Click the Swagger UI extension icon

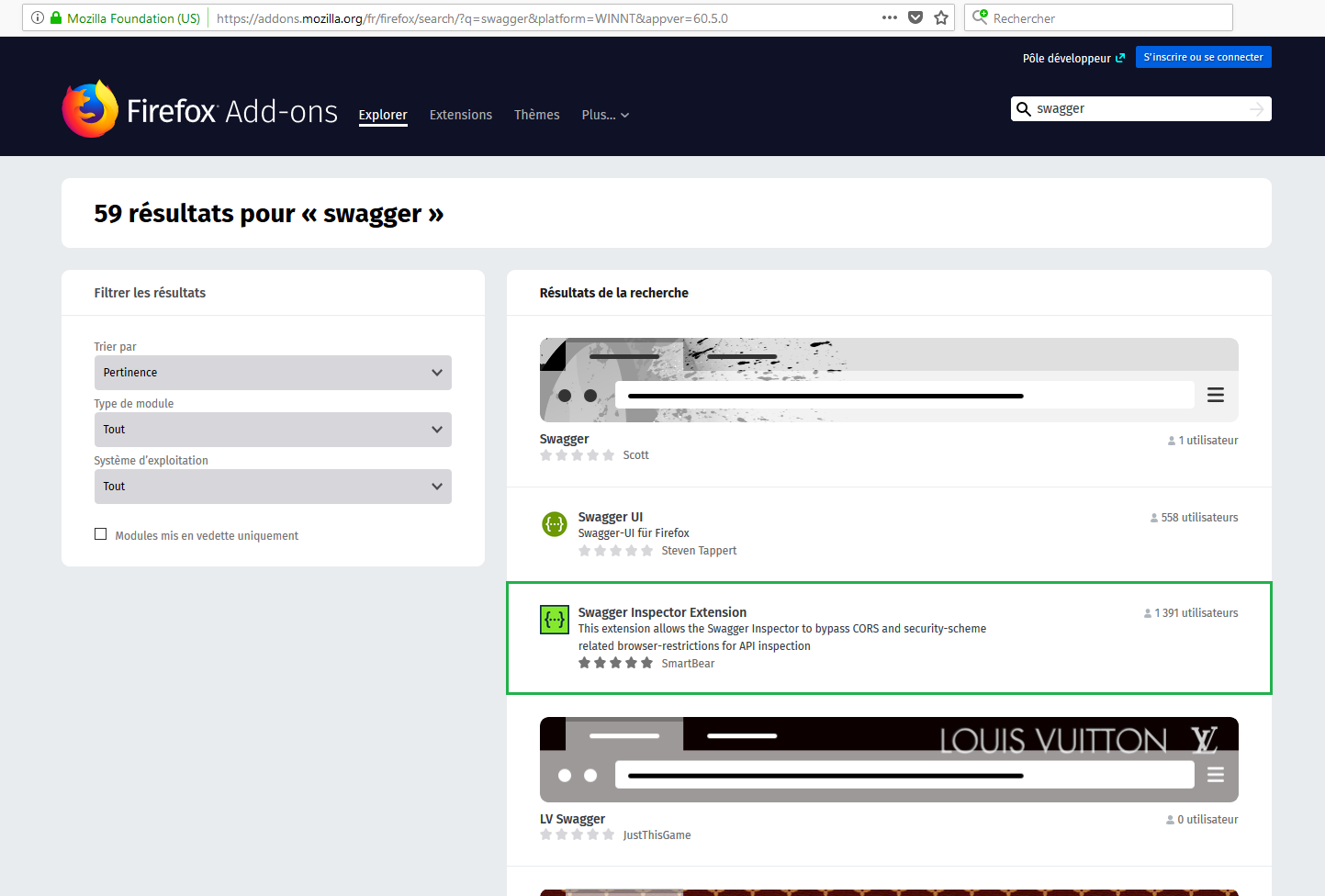(x=555, y=524)
